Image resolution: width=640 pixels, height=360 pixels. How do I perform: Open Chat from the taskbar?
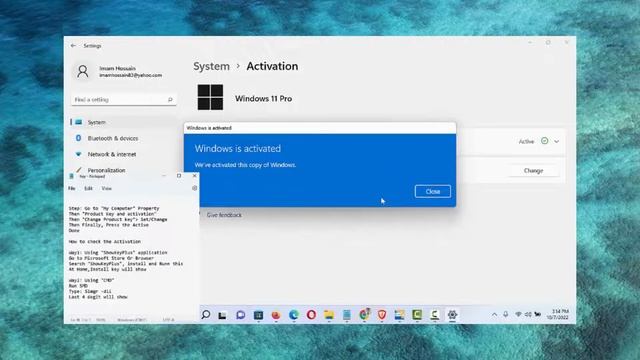pos(240,315)
